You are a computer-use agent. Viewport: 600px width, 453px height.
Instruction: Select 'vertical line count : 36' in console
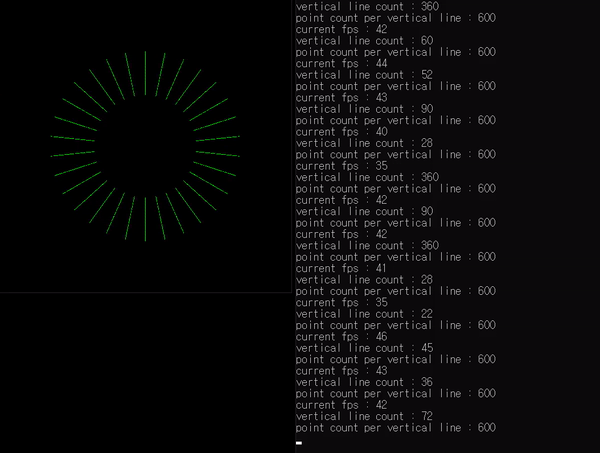pos(364,382)
